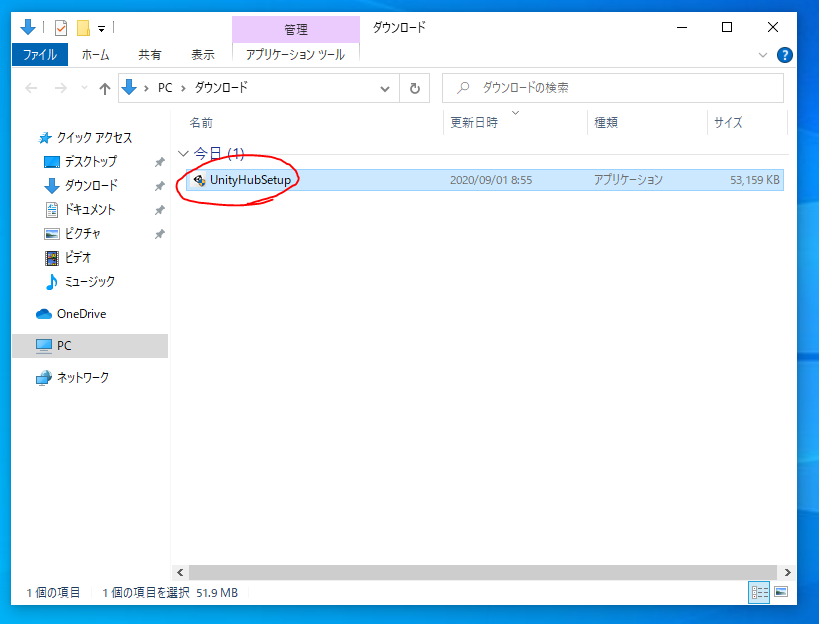Click the Properties checkmark quick access icon
The width and height of the screenshot is (819, 624).
(x=61, y=27)
